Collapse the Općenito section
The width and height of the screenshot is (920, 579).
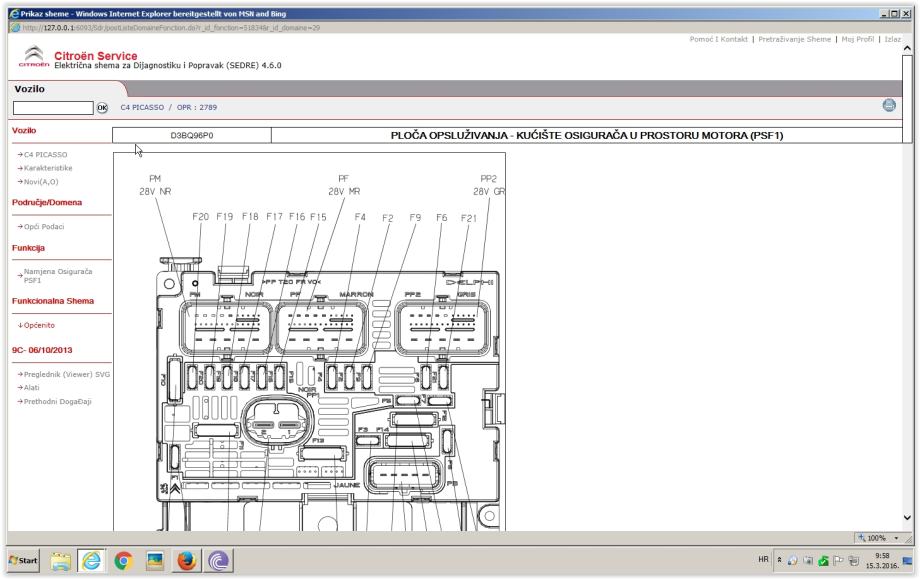tap(38, 325)
